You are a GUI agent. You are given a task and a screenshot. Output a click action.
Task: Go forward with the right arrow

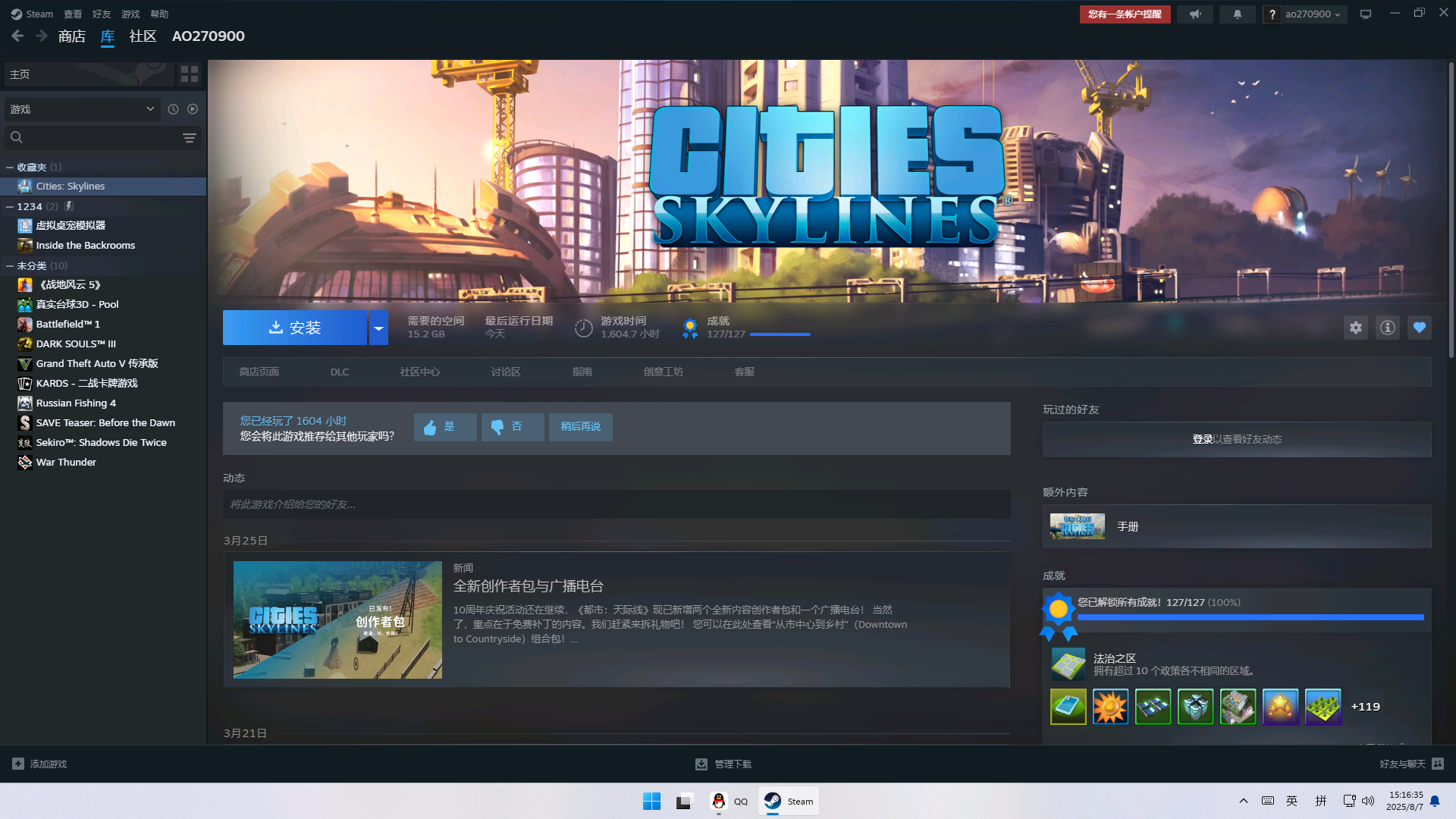pyautogui.click(x=42, y=36)
